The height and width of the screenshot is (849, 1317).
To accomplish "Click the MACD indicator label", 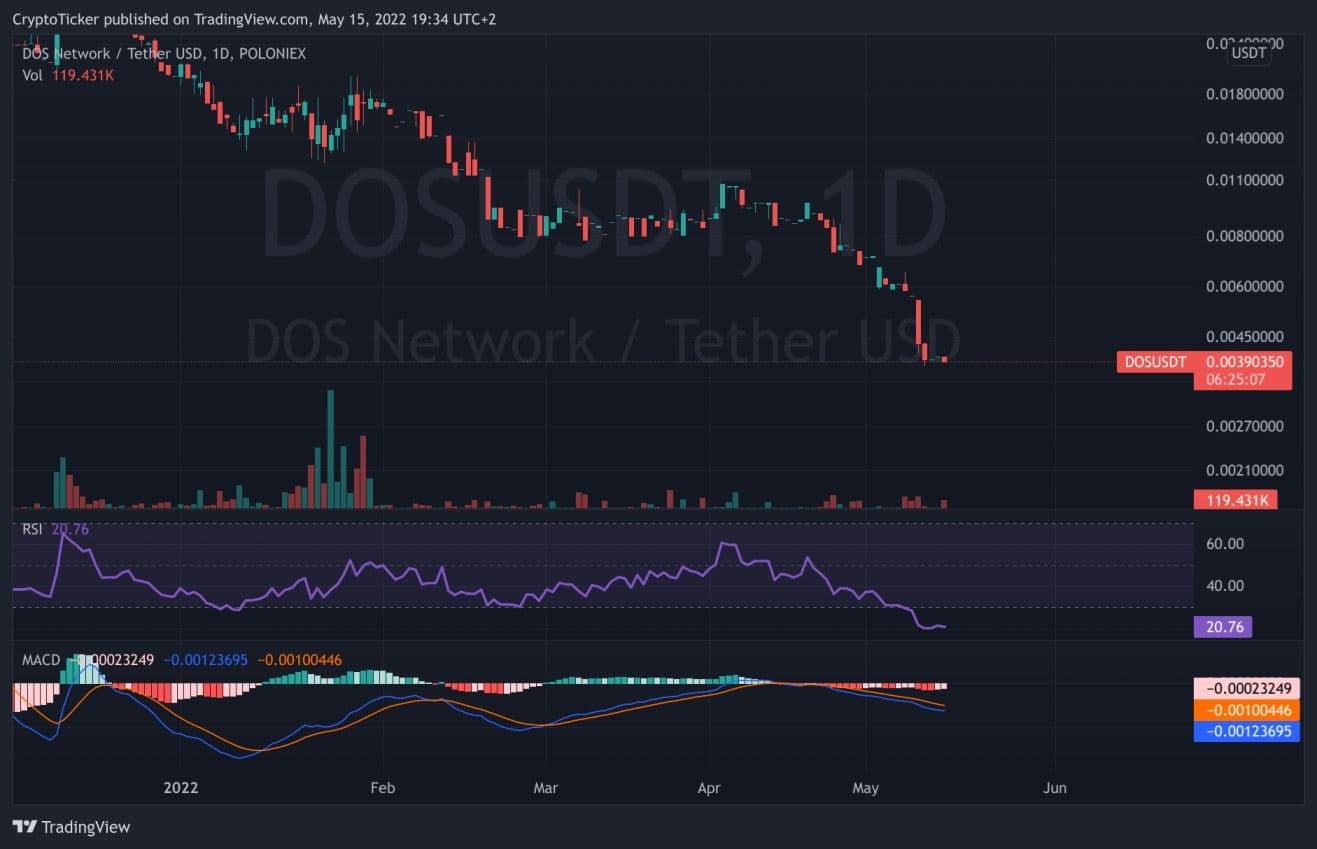I will (x=42, y=660).
